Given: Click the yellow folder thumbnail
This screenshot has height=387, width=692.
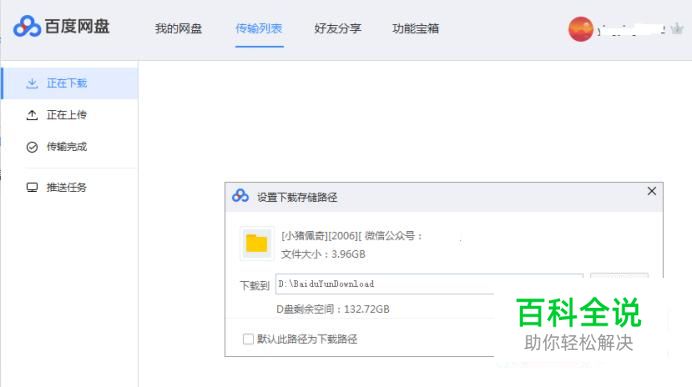Looking at the screenshot, I should [256, 244].
